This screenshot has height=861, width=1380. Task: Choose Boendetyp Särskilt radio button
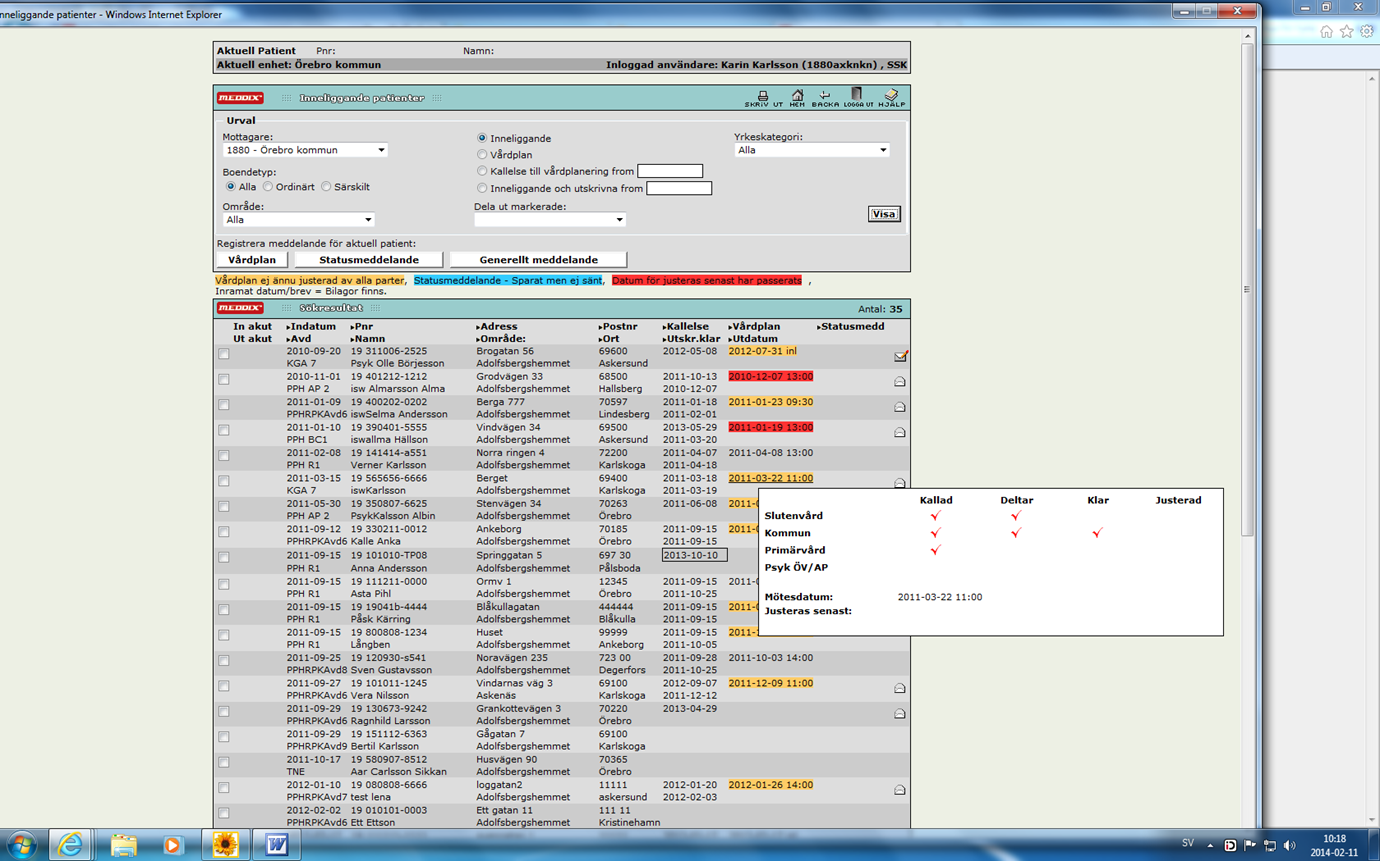tap(326, 187)
